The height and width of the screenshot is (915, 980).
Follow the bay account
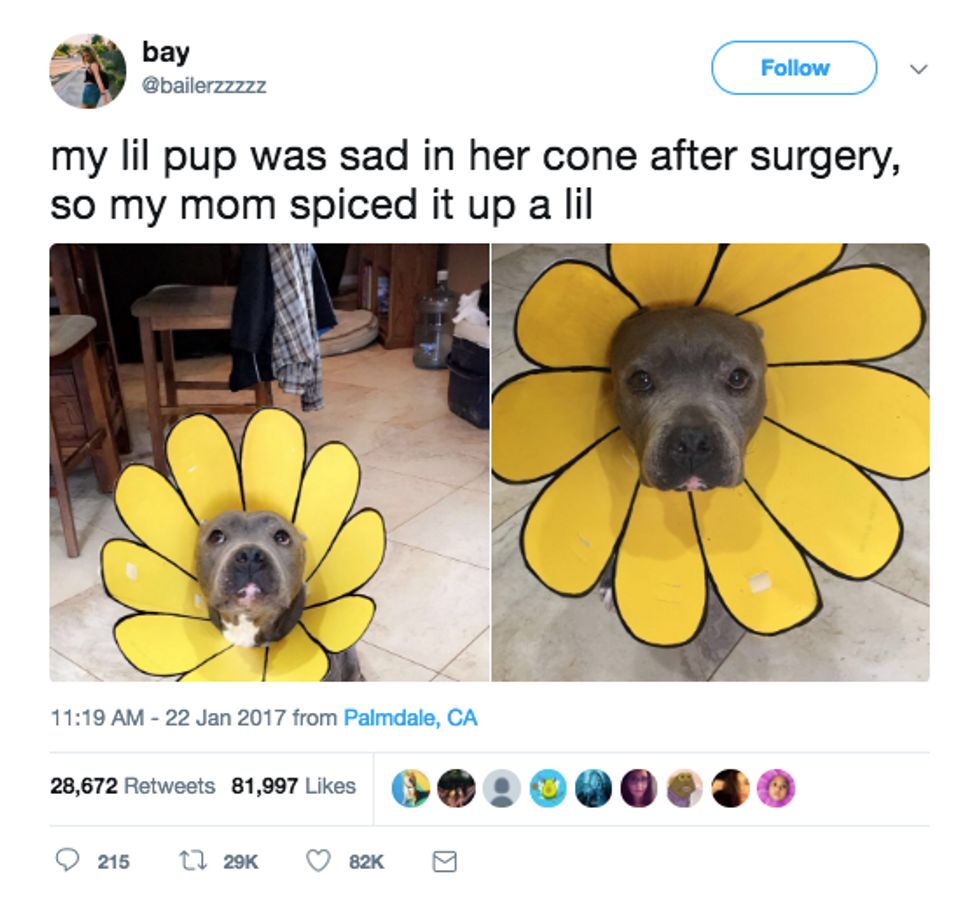[x=794, y=68]
